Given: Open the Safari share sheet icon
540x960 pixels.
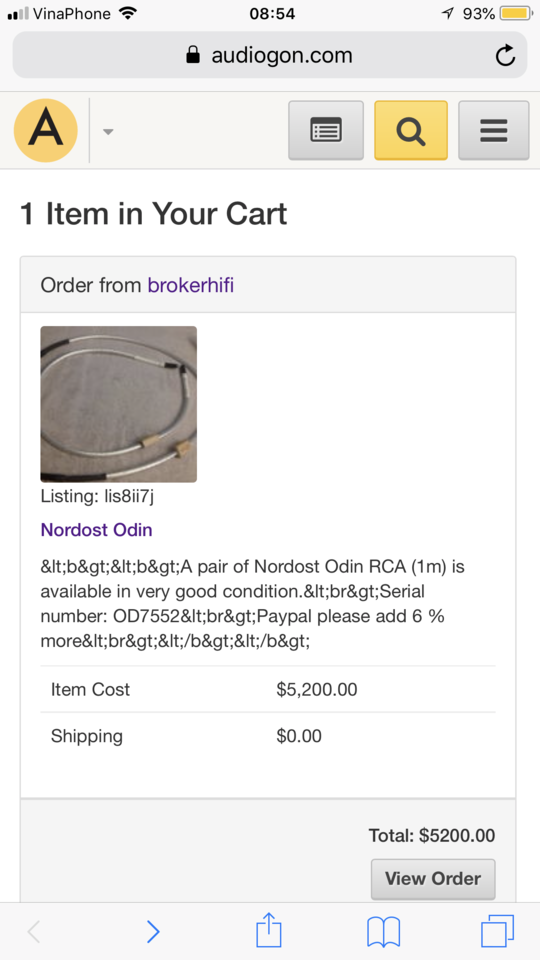Looking at the screenshot, I should tap(269, 931).
